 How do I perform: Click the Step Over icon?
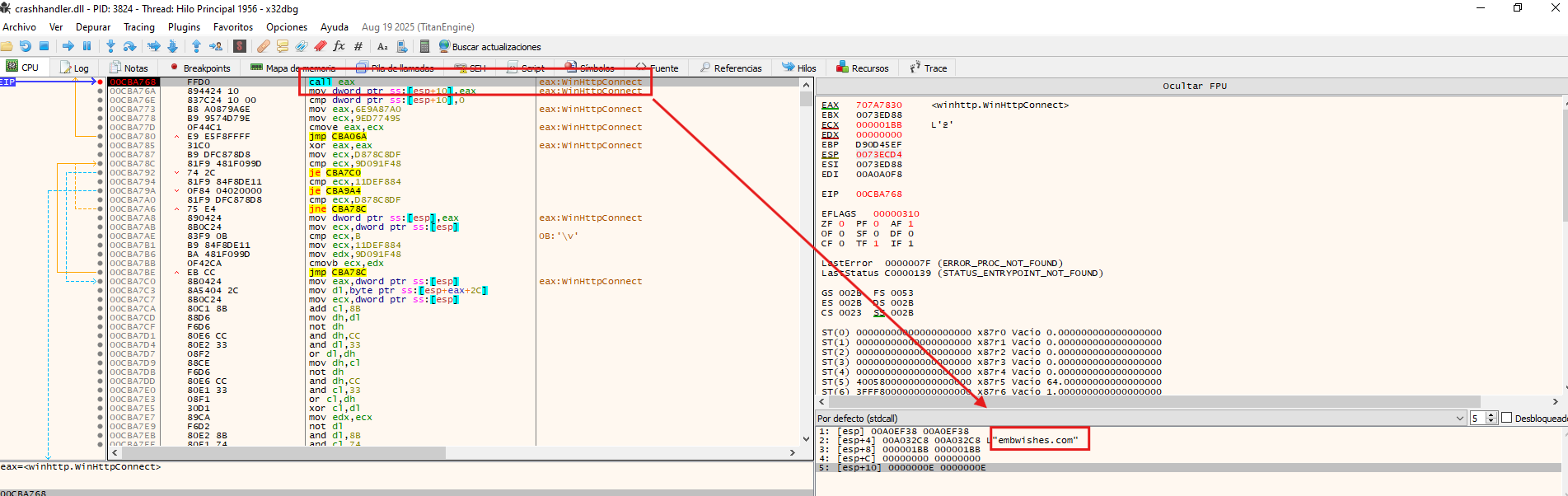(129, 46)
